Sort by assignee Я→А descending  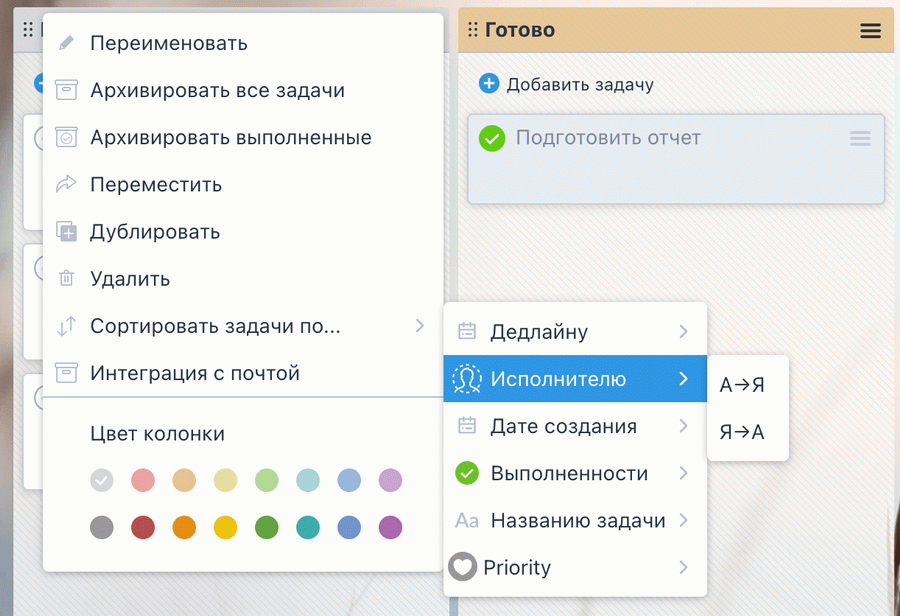[x=742, y=432]
